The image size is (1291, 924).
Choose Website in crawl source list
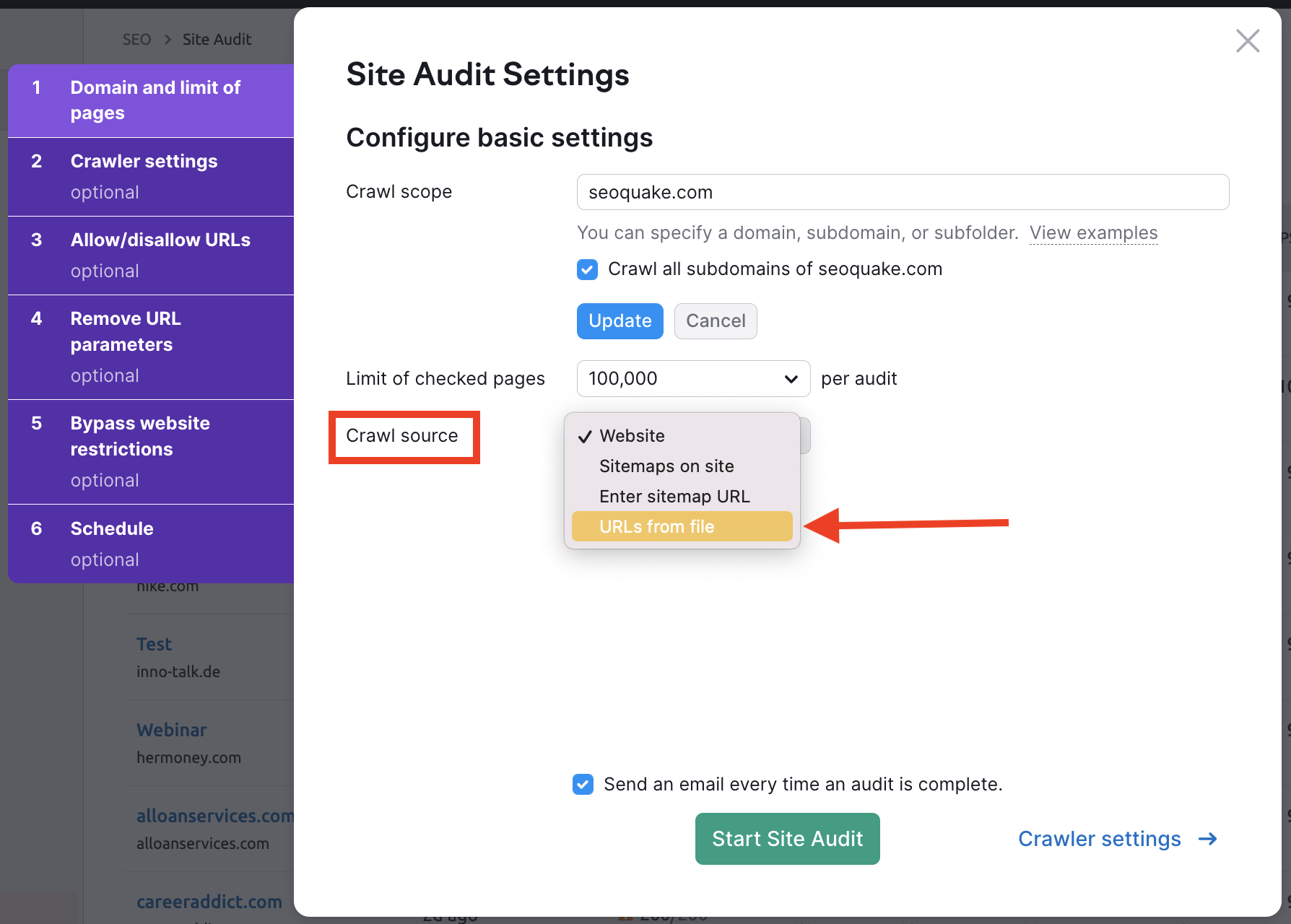coord(682,436)
